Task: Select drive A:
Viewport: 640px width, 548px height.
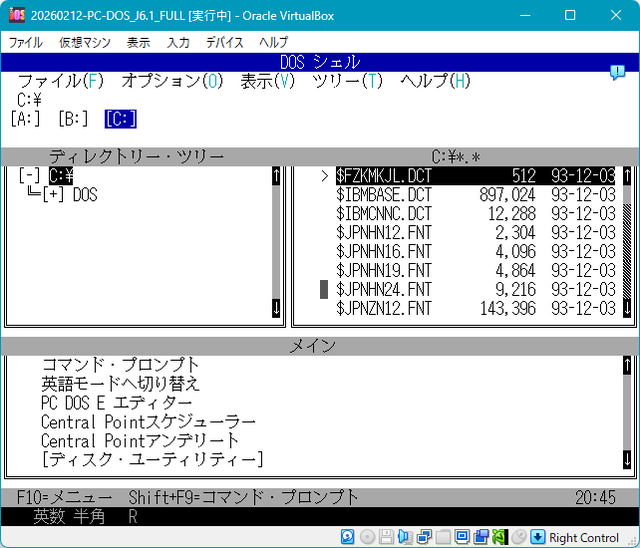Action: pos(25,119)
